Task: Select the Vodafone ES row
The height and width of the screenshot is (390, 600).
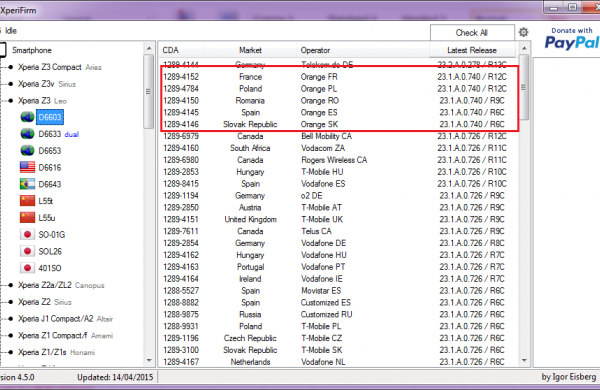Action: pos(339,184)
